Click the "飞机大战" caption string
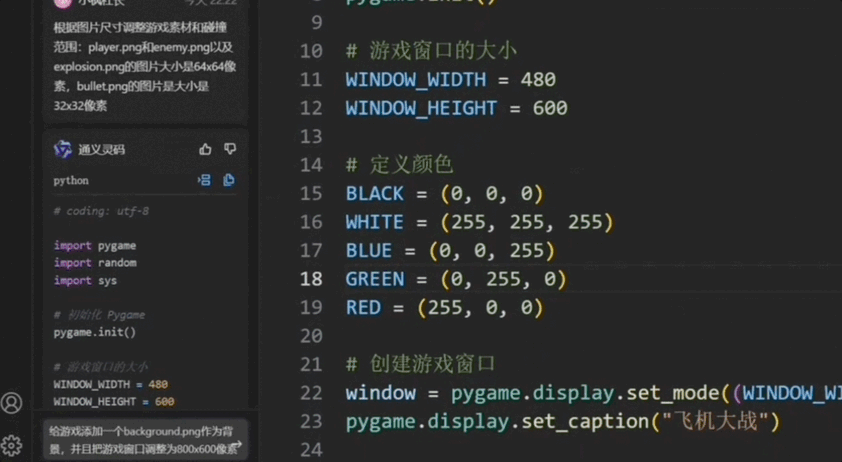842x462 pixels. tap(714, 421)
